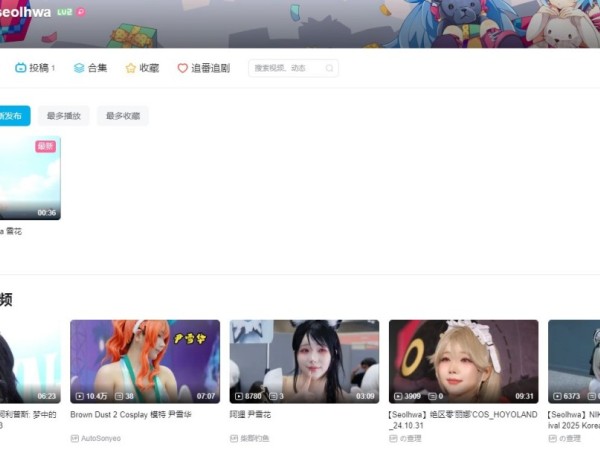Click the 07:07 duration label
Image resolution: width=600 pixels, height=450 pixels.
click(x=206, y=396)
